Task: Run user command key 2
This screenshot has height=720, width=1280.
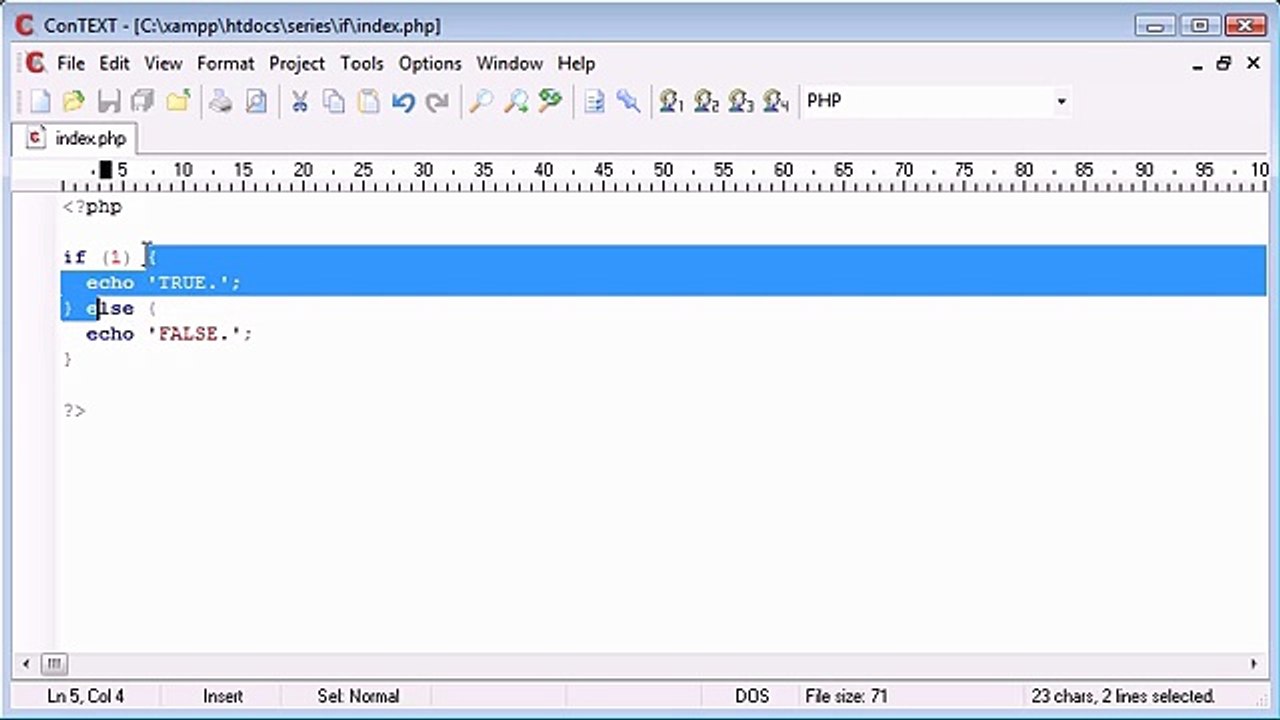Action: [707, 101]
